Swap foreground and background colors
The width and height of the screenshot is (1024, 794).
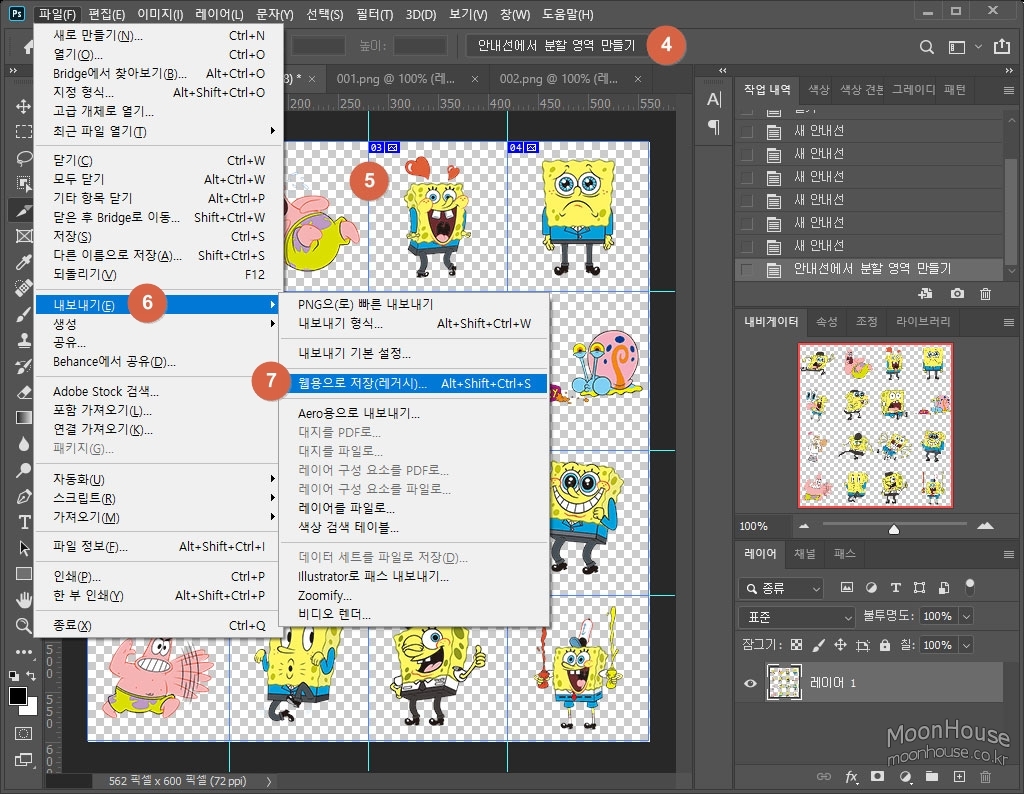click(x=31, y=675)
